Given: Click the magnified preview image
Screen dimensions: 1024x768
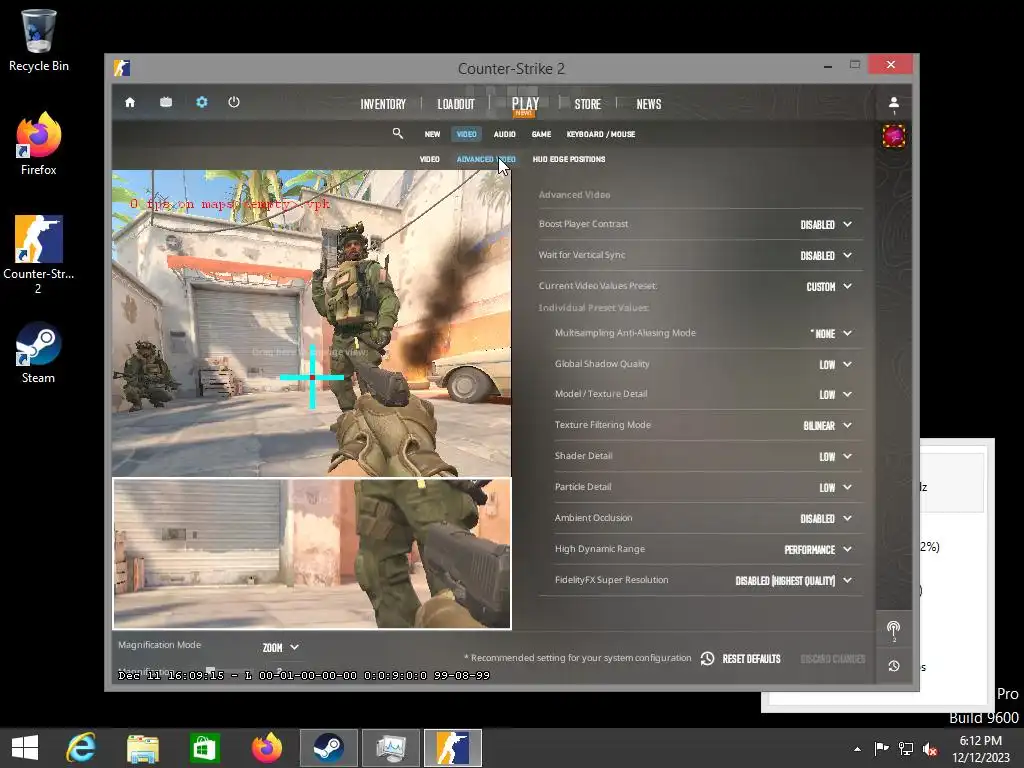Looking at the screenshot, I should coord(312,553).
